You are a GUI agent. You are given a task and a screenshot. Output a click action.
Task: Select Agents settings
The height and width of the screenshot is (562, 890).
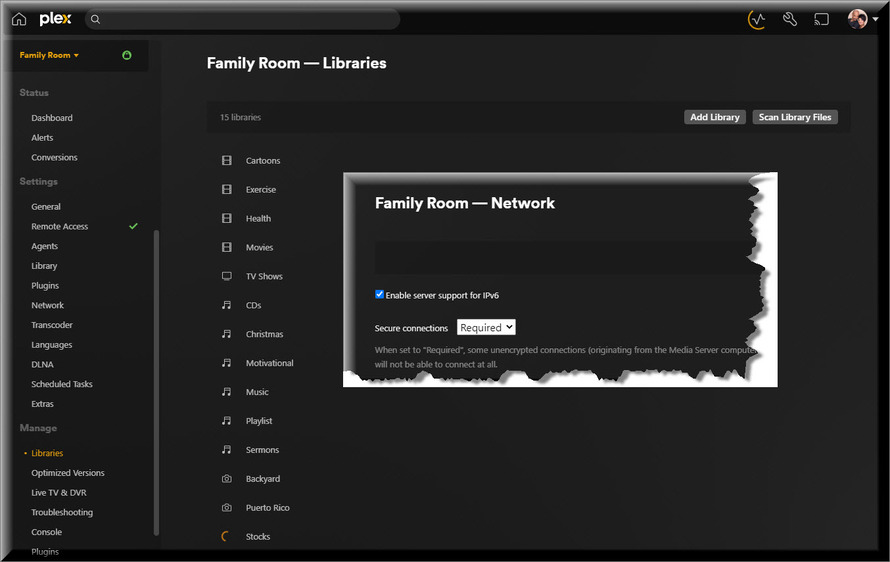[x=44, y=246]
